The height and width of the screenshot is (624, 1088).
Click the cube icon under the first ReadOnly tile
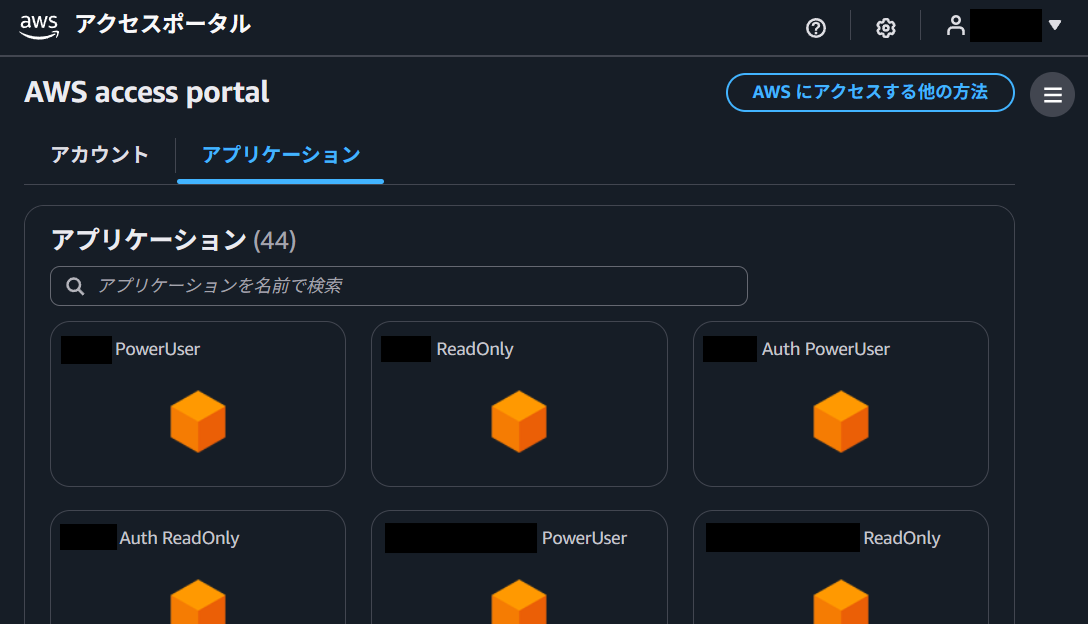[x=518, y=421]
